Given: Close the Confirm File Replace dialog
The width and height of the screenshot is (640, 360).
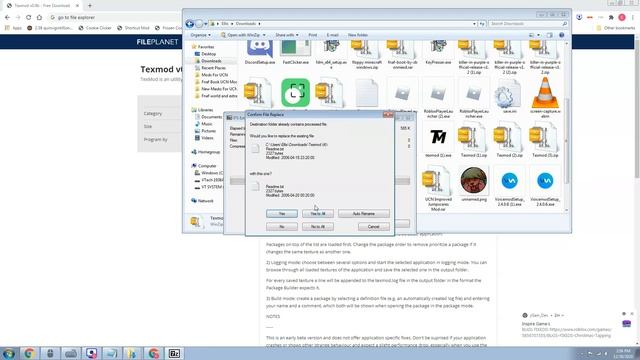Looking at the screenshot, I should pos(388,115).
